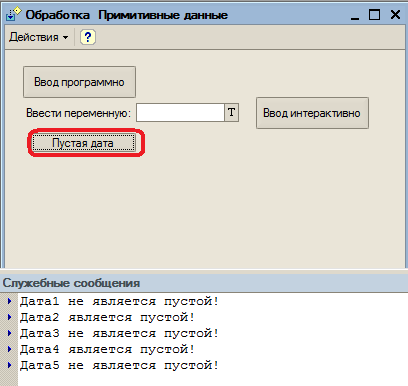
Task: Close the Обработка Примитивные данные window
Action: pyautogui.click(x=395, y=15)
